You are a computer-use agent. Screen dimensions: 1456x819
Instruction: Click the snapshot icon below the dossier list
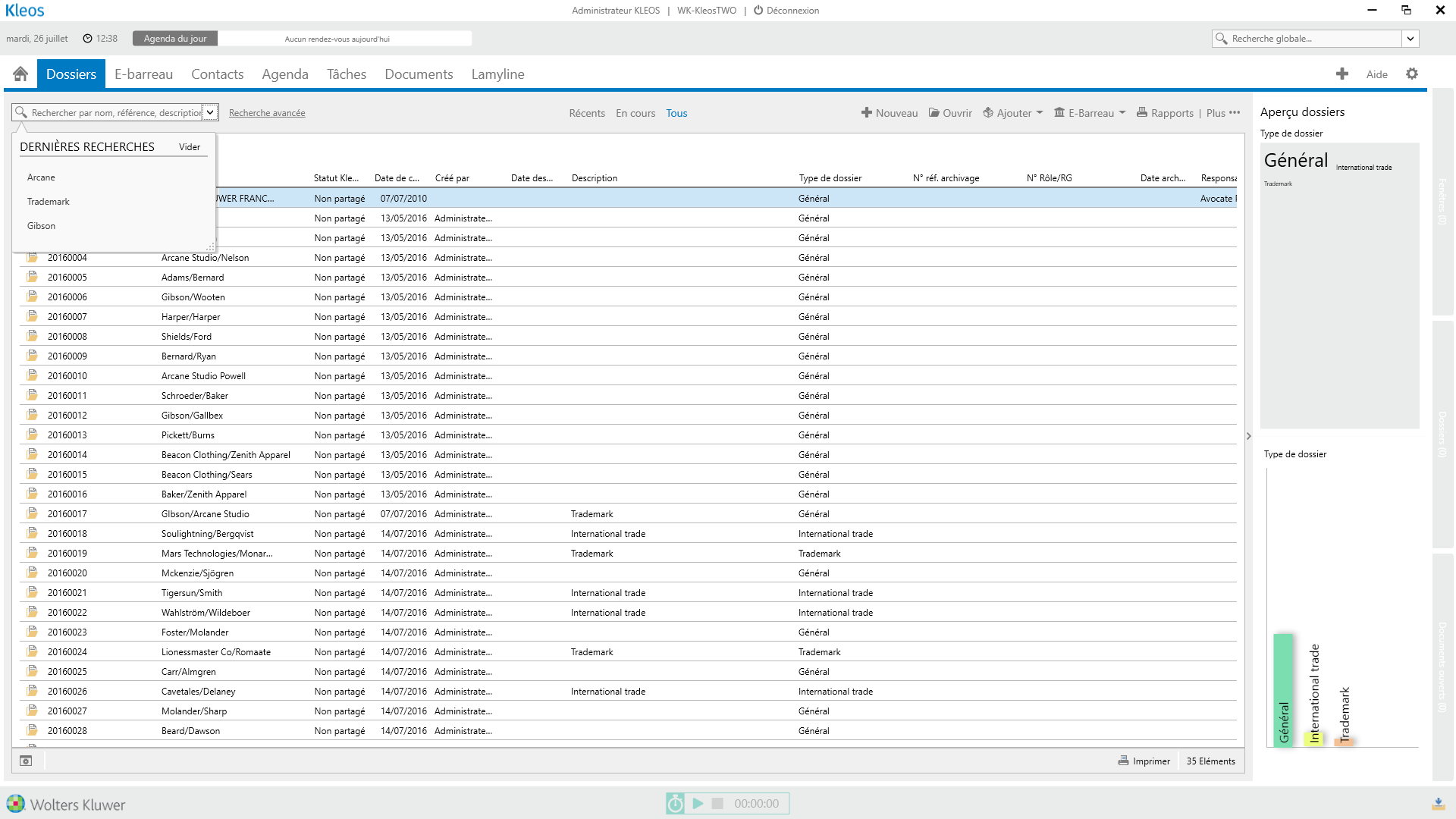26,761
